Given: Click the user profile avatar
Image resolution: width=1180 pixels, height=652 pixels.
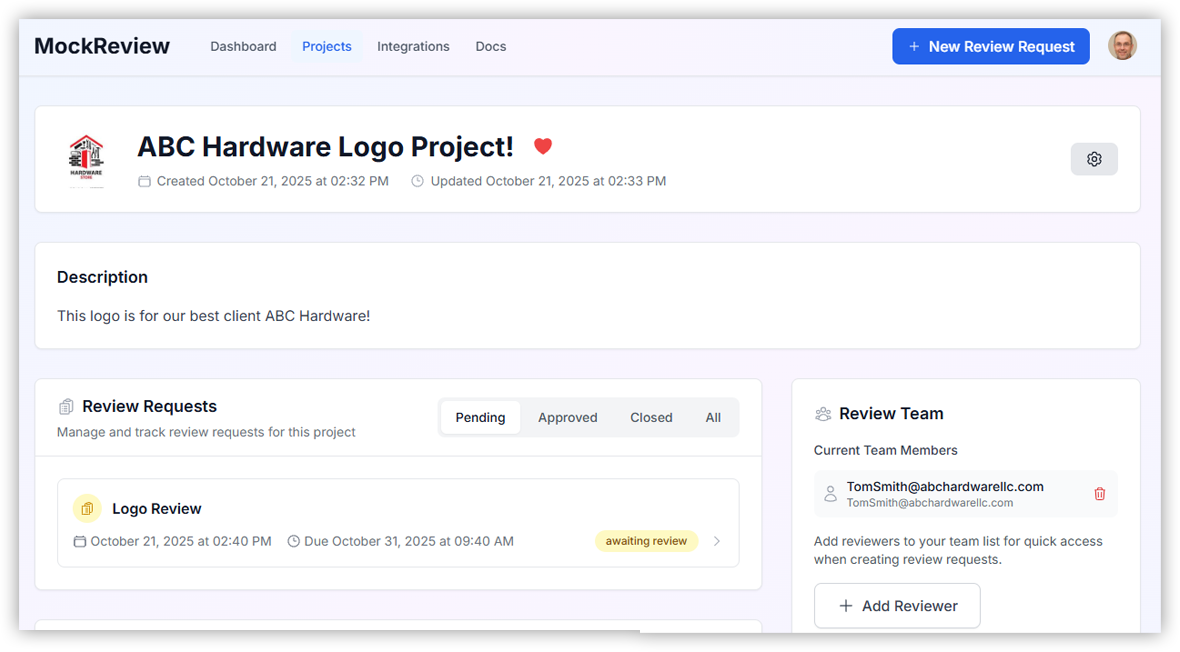Looking at the screenshot, I should (x=1122, y=46).
